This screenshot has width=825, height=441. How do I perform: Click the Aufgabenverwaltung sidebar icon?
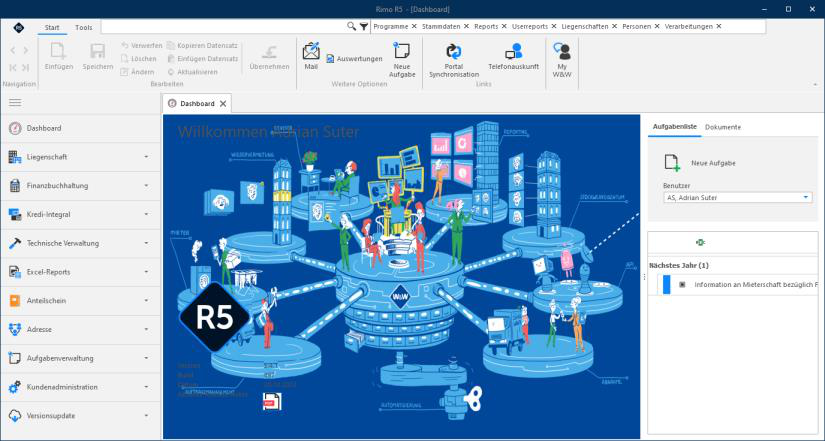[15, 358]
